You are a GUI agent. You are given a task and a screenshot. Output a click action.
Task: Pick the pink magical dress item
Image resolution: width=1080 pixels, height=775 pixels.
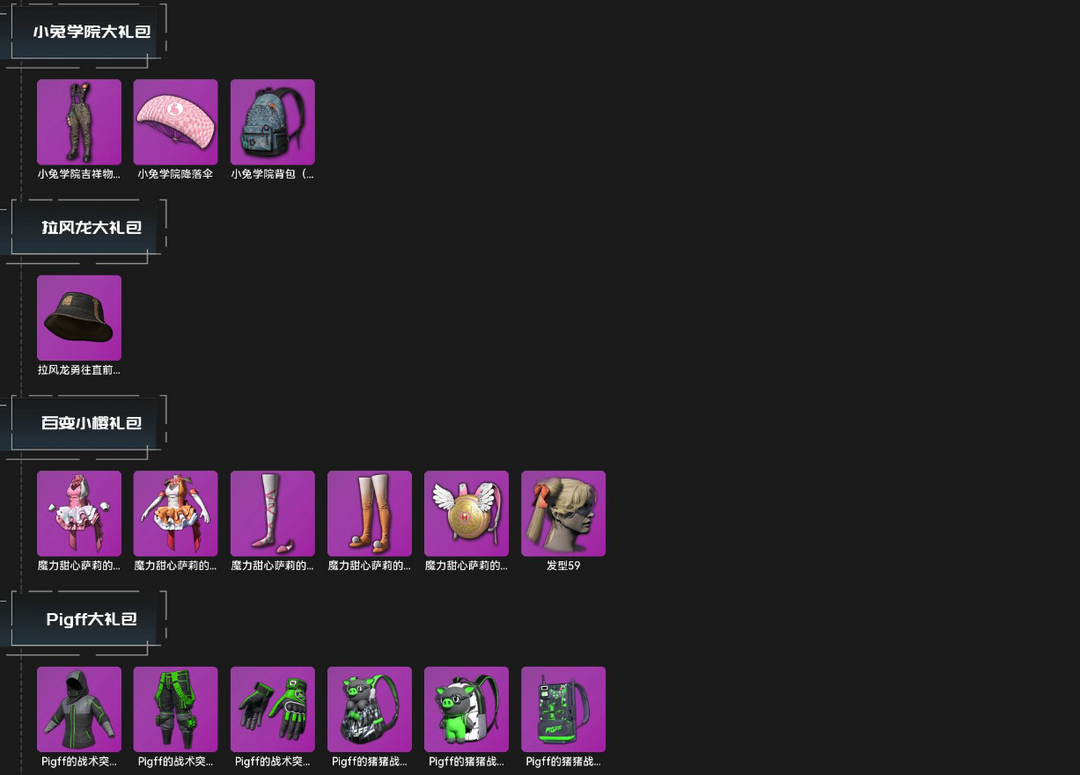point(79,513)
